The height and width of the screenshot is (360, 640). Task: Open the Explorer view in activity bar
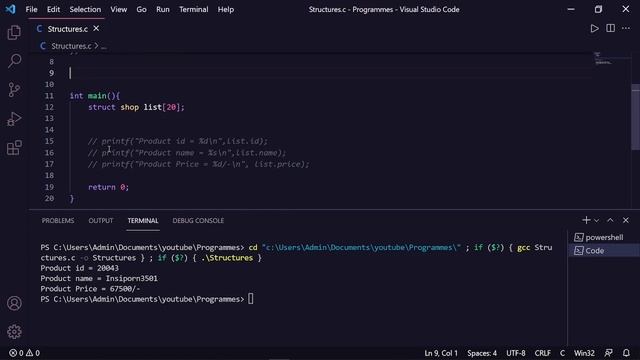click(14, 32)
